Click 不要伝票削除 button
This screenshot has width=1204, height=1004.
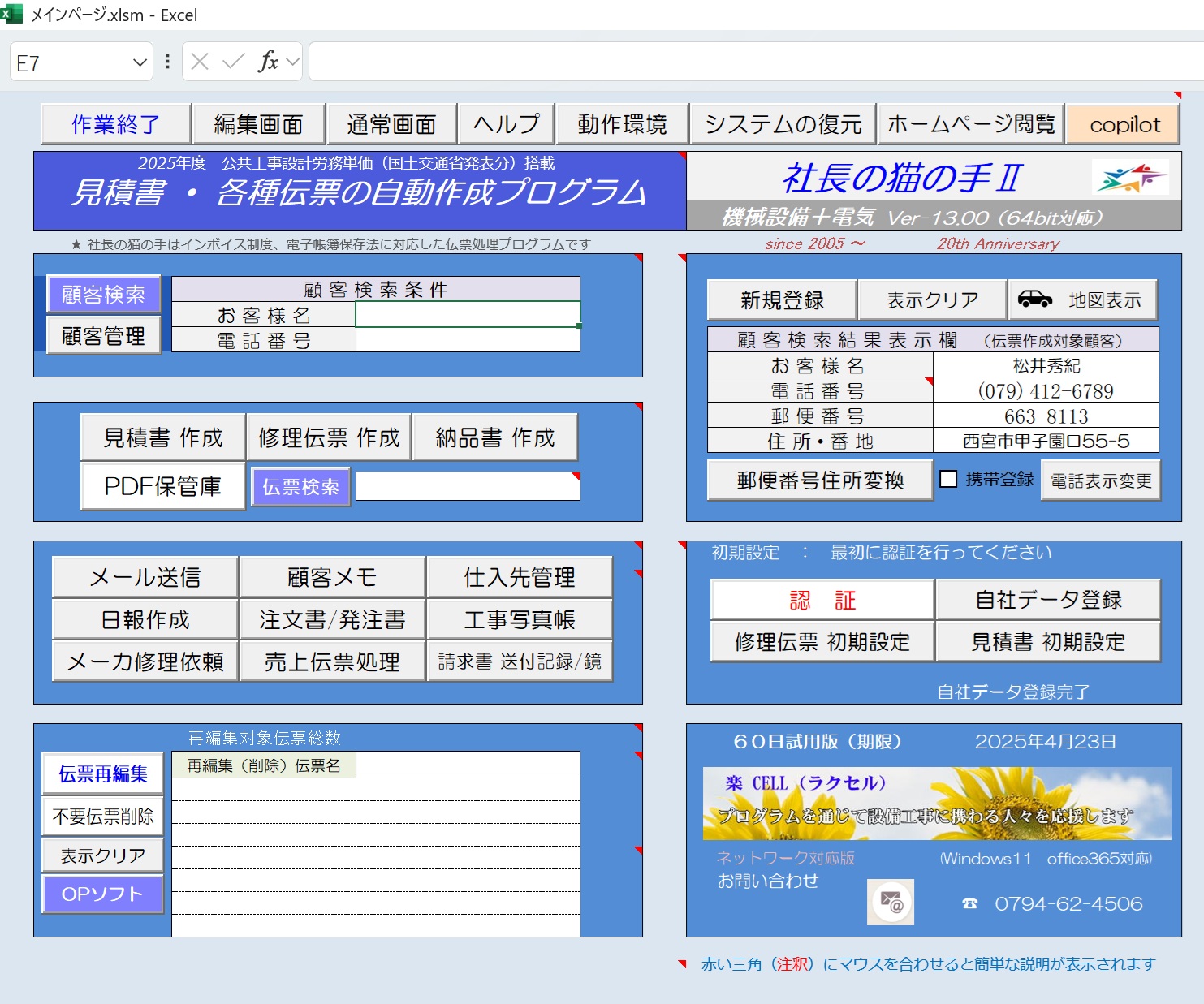click(103, 816)
